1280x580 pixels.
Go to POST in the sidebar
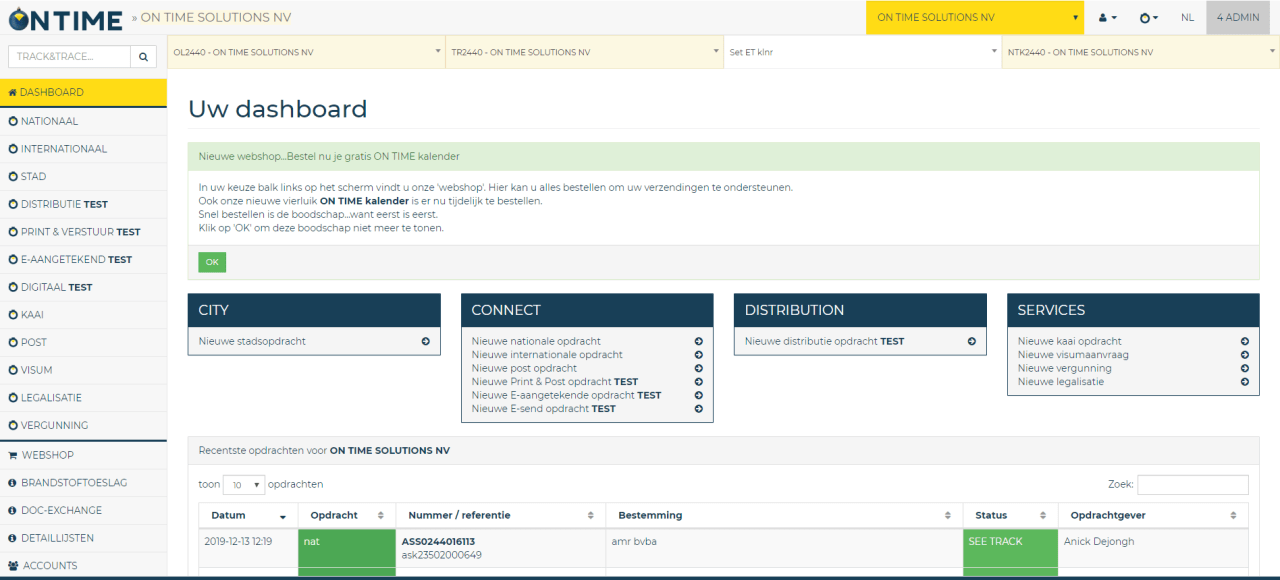click(83, 342)
